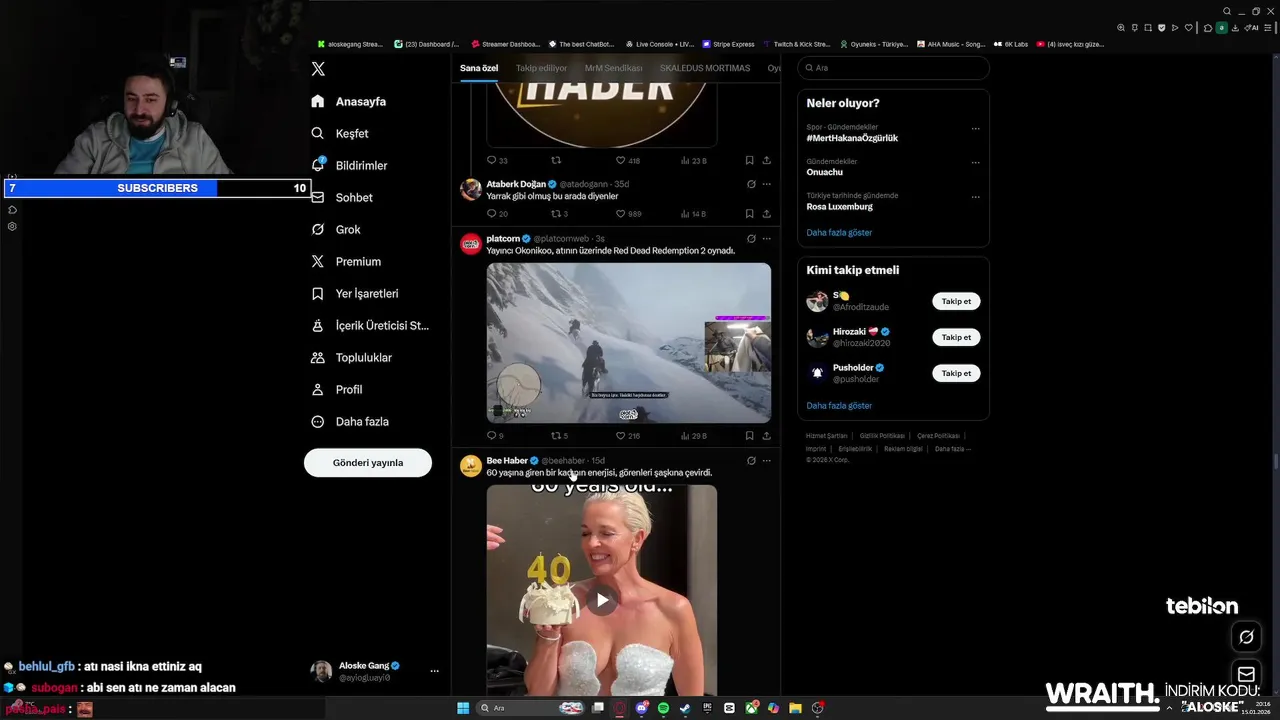Share Ataberk Doğan's post

point(767,214)
